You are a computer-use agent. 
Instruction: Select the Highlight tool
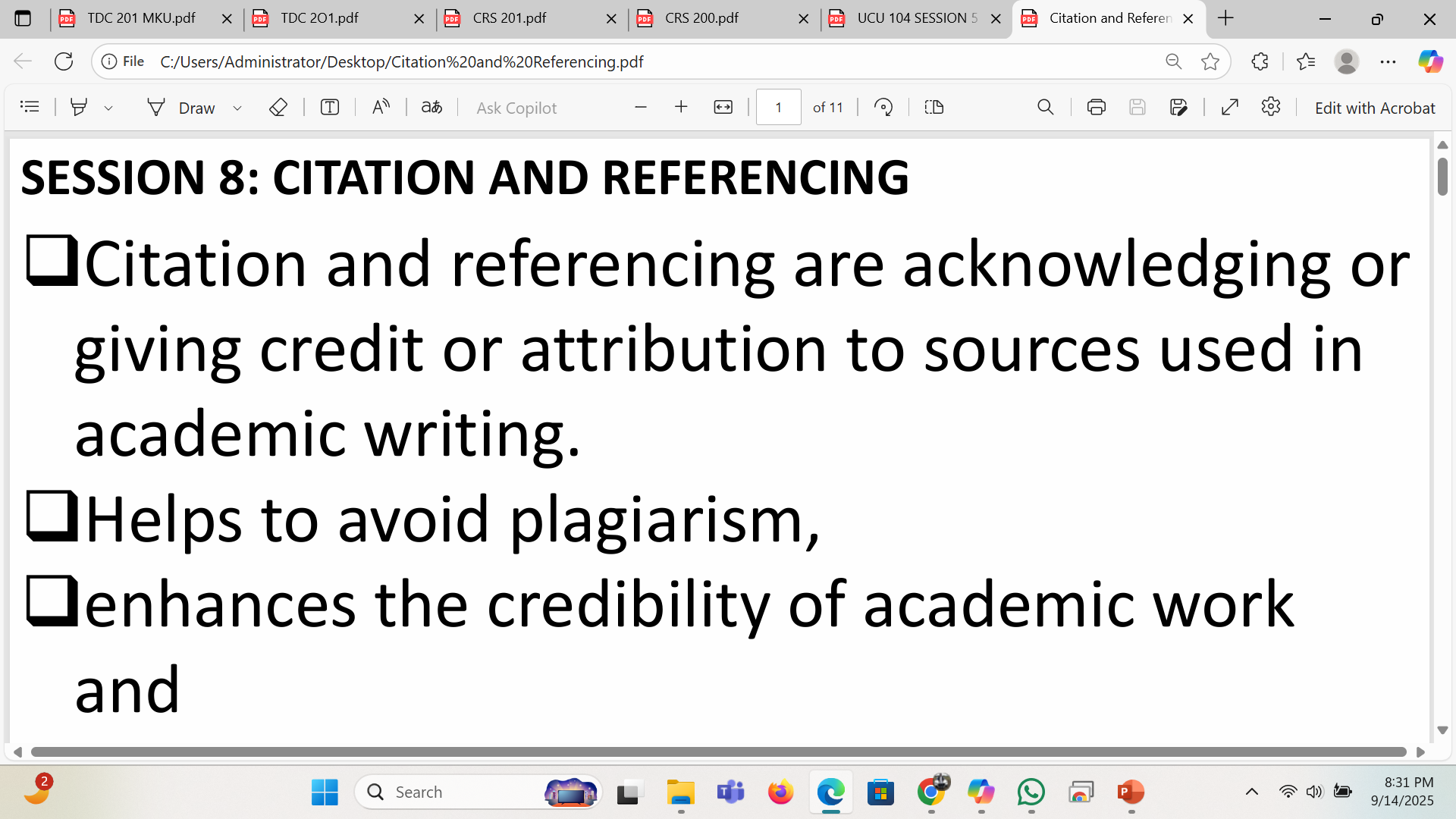78,107
